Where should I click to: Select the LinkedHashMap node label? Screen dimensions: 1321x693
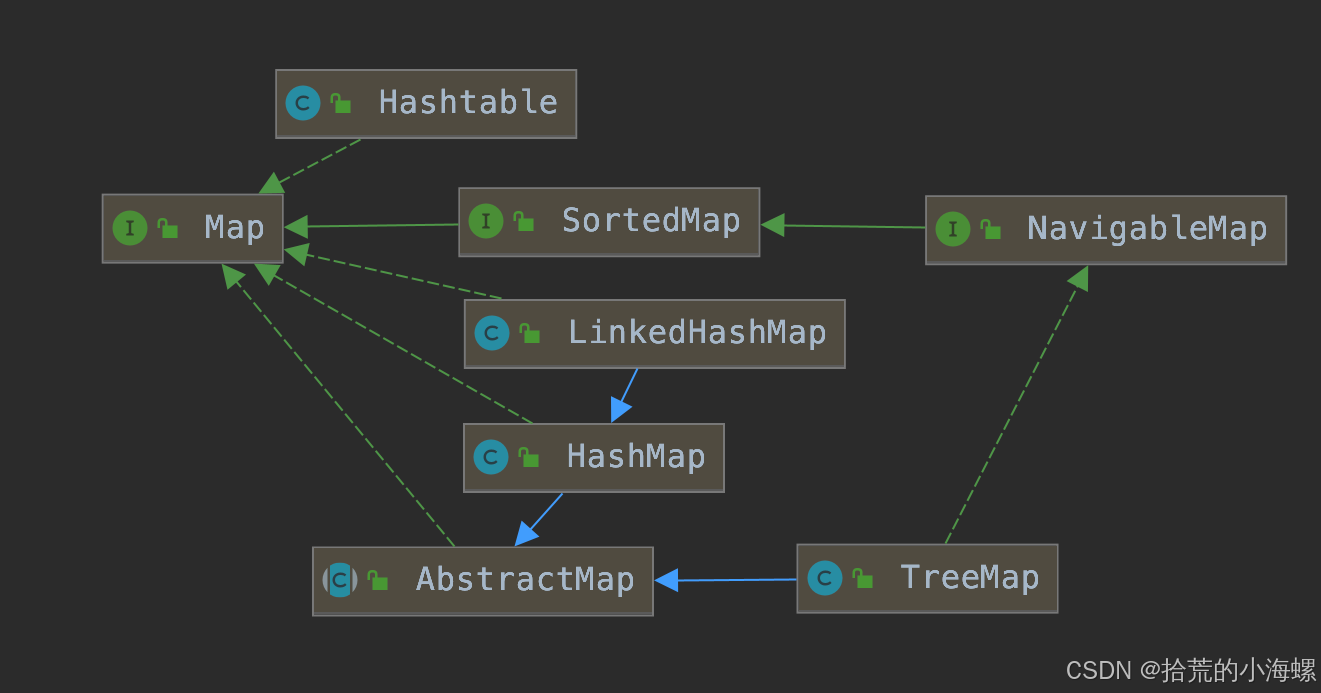coord(697,333)
